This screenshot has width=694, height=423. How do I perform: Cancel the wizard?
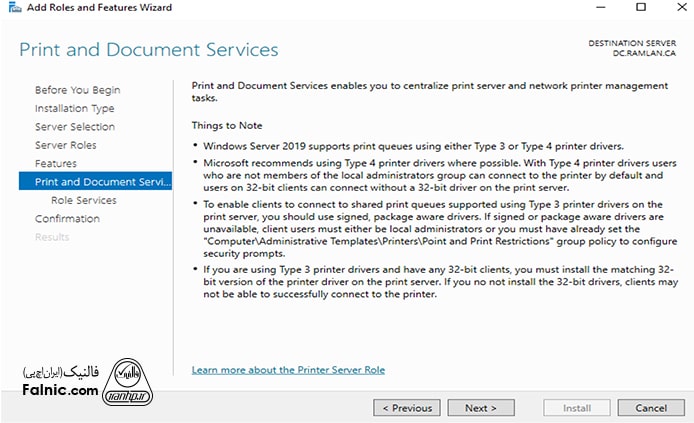click(651, 408)
